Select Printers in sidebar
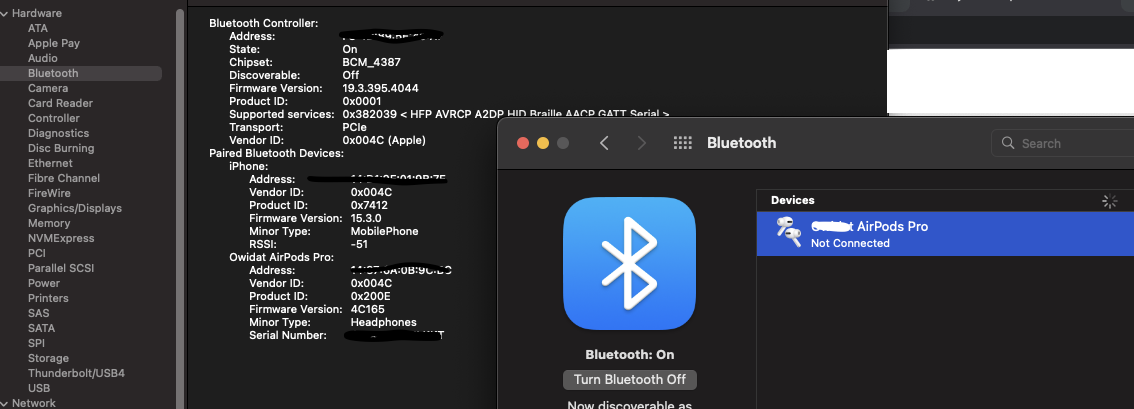The height and width of the screenshot is (409, 1134). 48,298
